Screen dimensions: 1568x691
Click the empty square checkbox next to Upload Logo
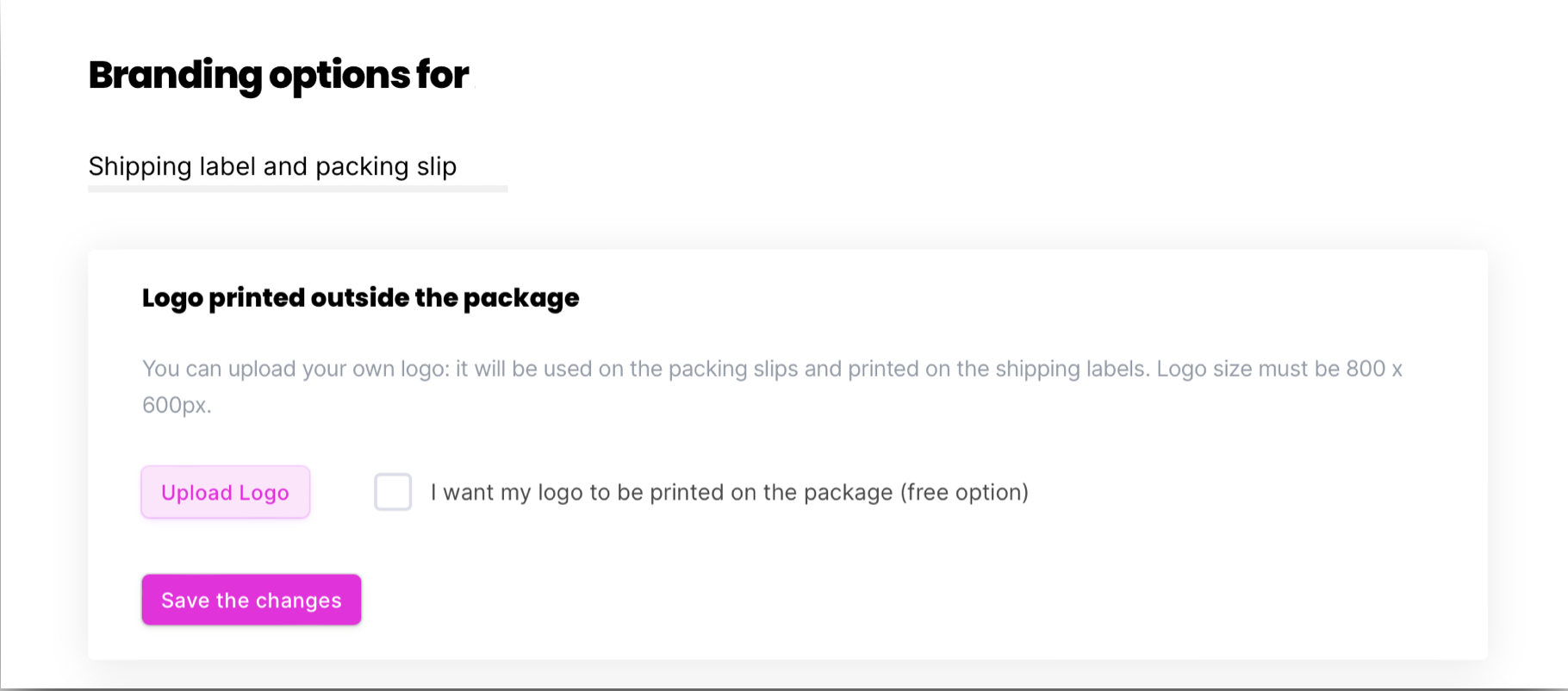393,492
